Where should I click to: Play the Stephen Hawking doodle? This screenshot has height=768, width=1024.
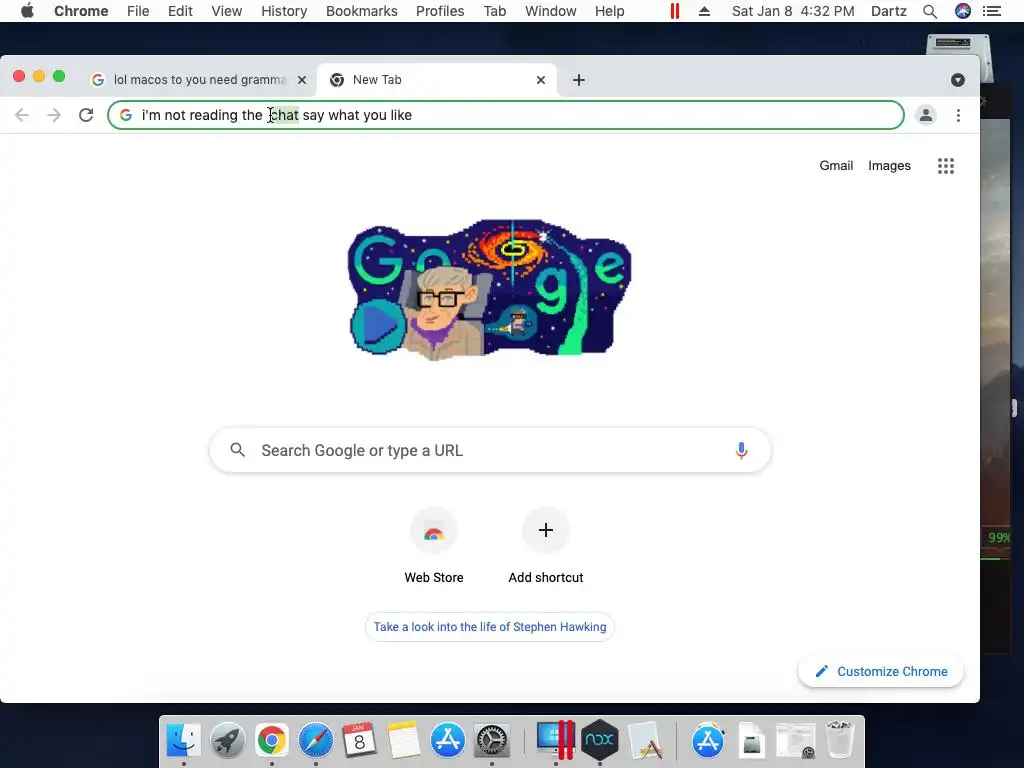[x=377, y=325]
